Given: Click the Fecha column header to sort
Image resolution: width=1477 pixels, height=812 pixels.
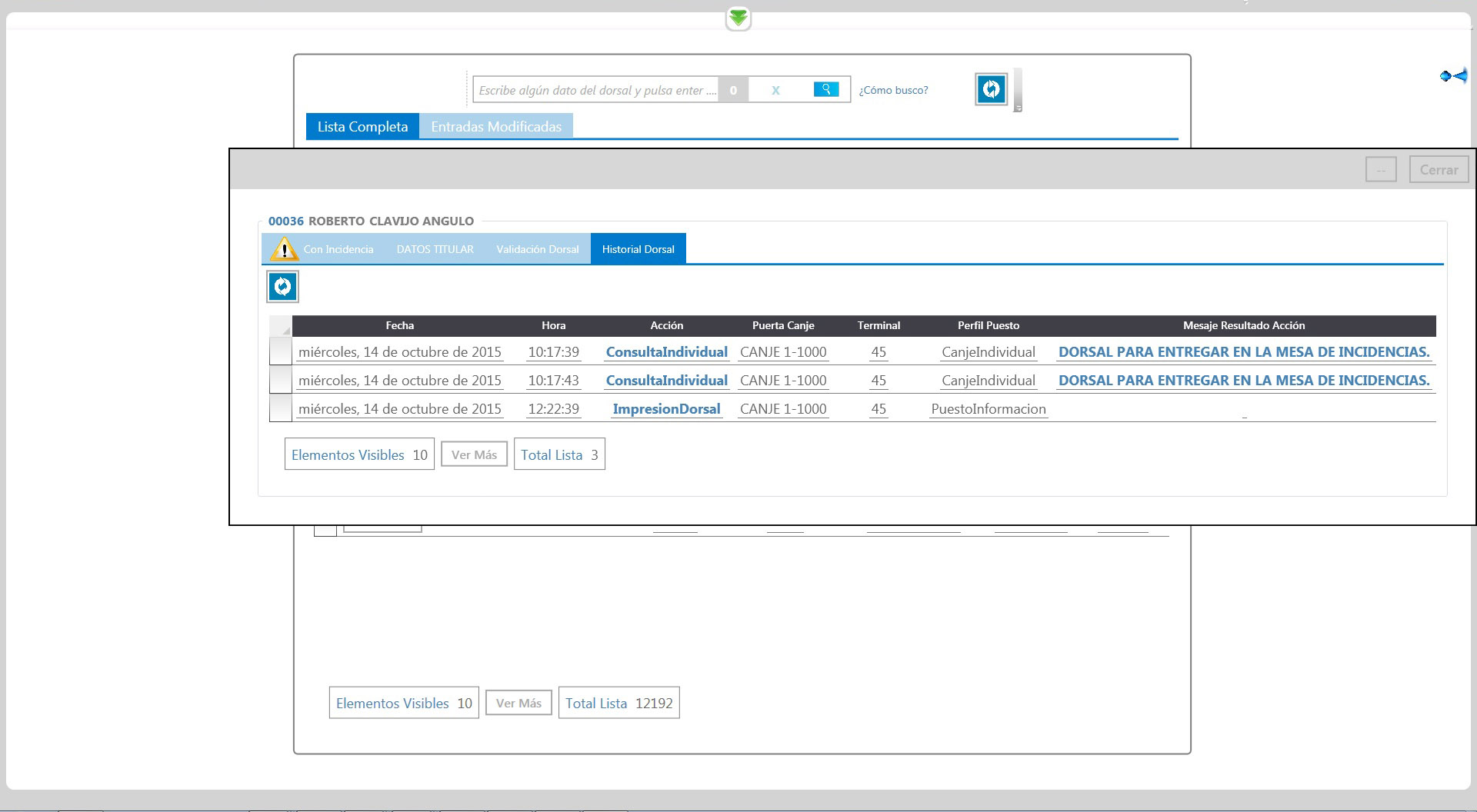Looking at the screenshot, I should point(399,326).
